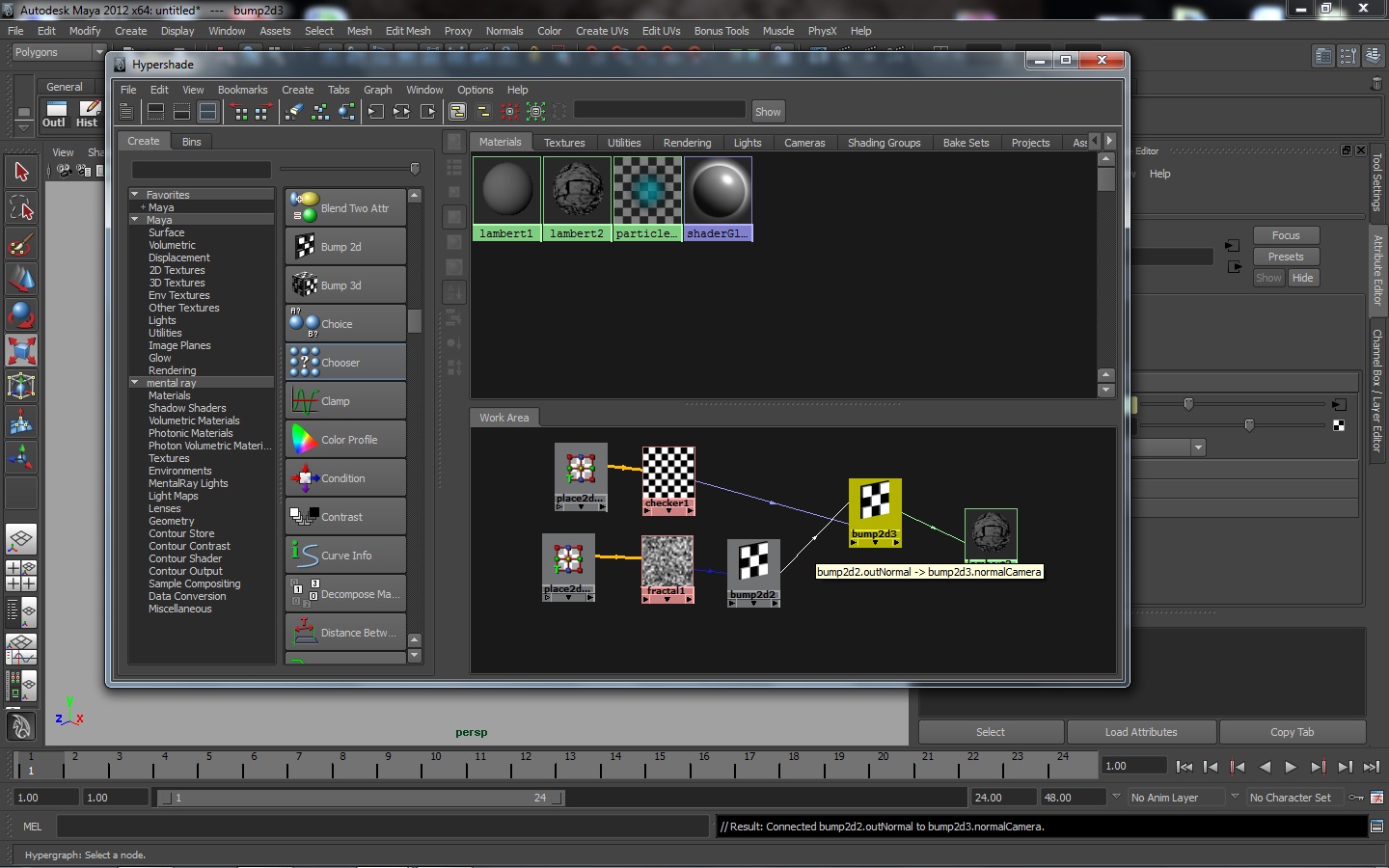The height and width of the screenshot is (868, 1389).
Task: Activate the Lasso select tool
Action: (21, 208)
